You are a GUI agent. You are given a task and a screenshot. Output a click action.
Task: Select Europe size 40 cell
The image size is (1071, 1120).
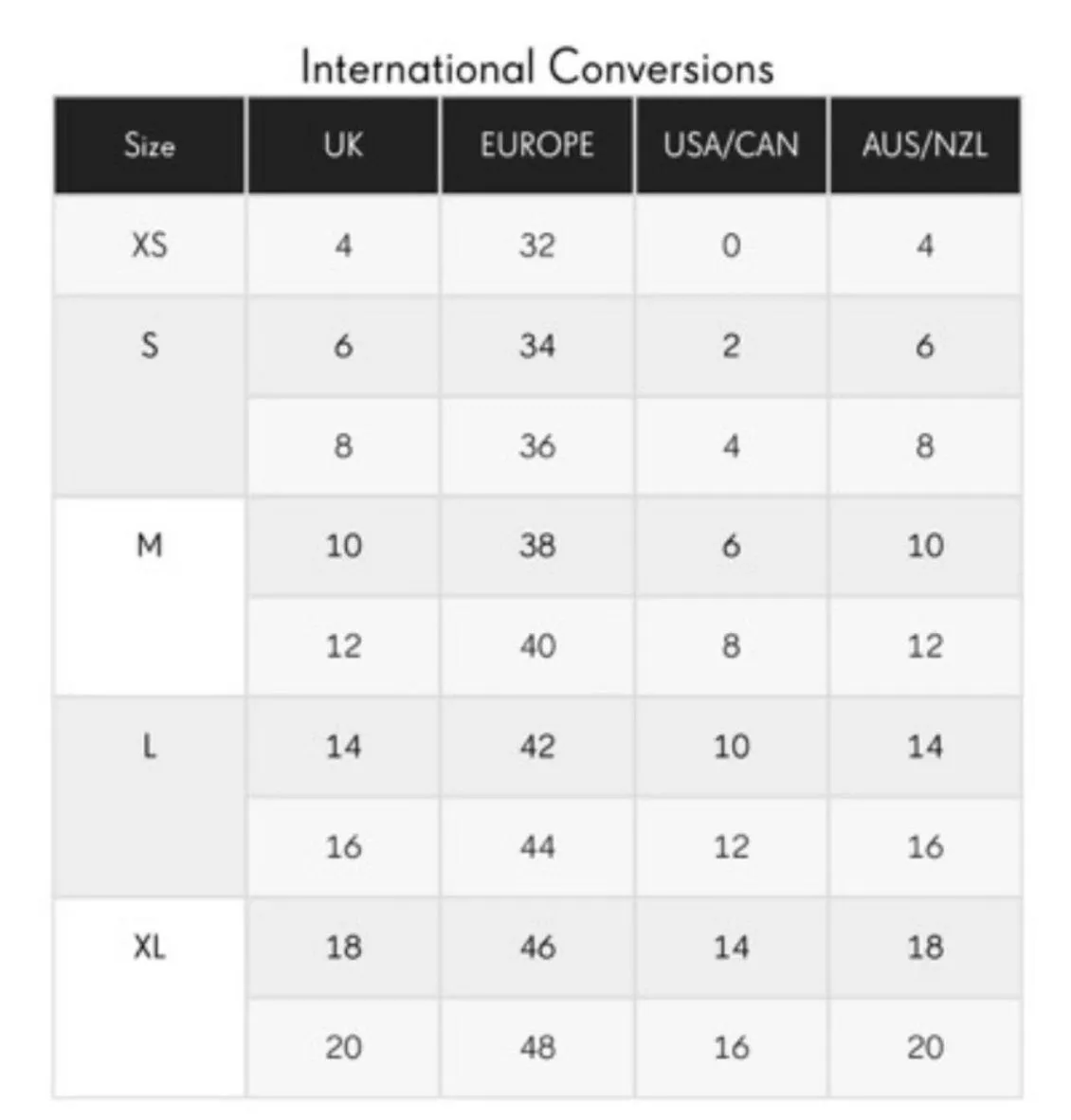coord(536,646)
